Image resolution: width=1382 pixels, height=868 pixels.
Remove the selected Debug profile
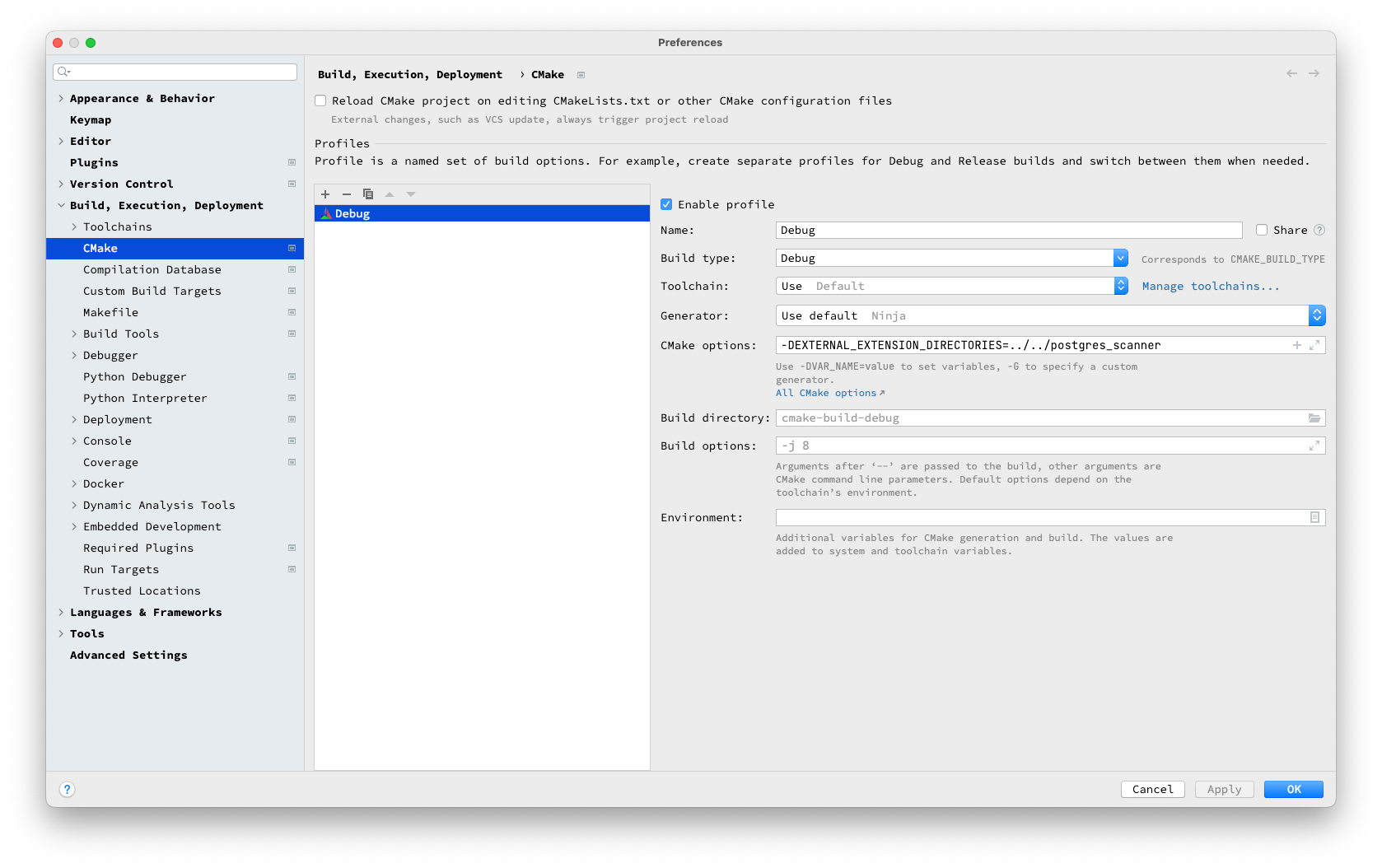pyautogui.click(x=347, y=194)
